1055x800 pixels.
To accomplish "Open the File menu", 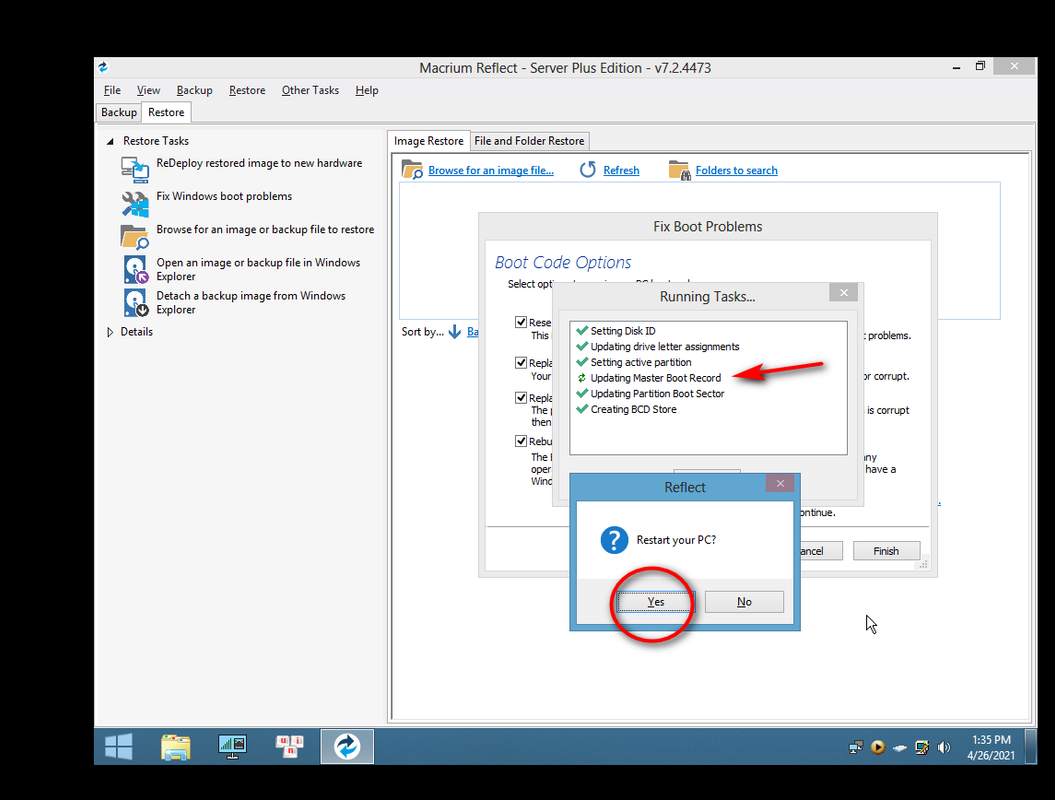I will point(112,90).
